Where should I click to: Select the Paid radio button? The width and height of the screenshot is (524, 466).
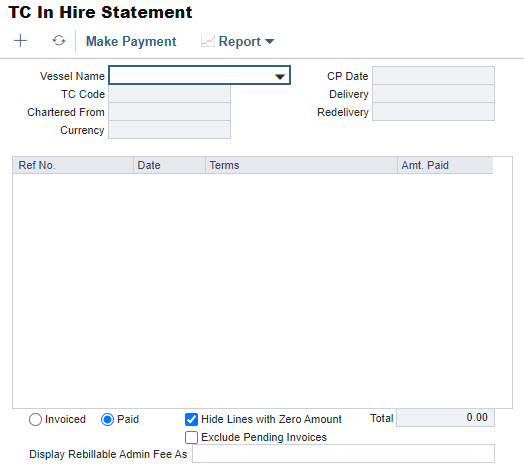click(107, 419)
